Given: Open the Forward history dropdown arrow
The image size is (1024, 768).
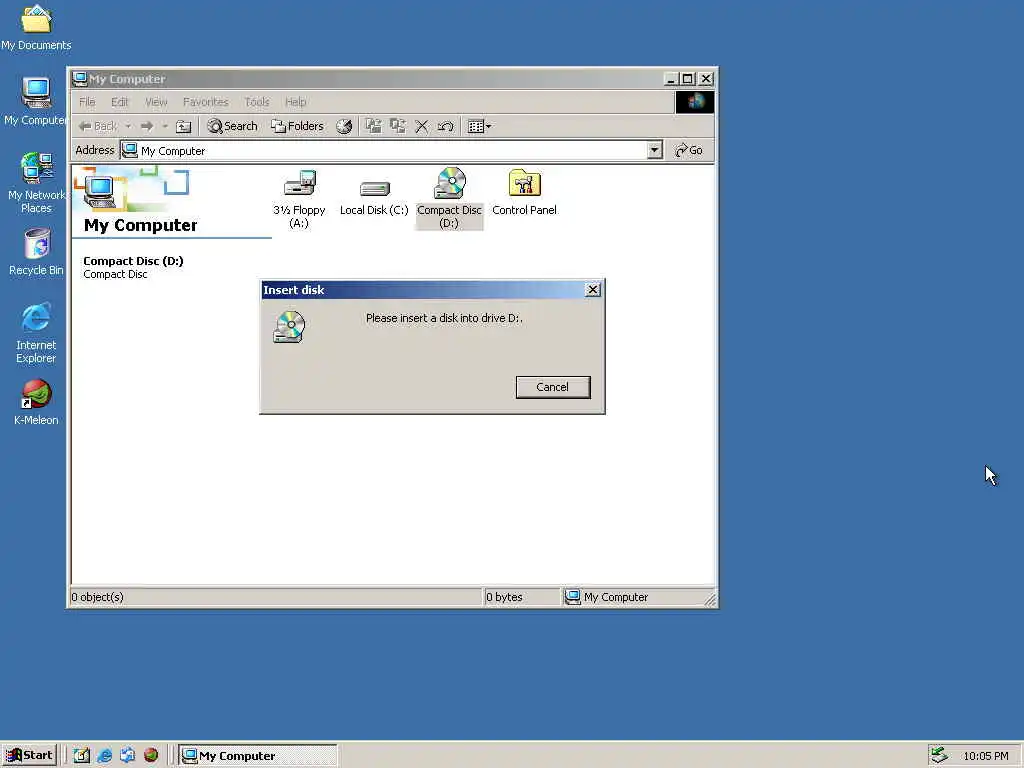Looking at the screenshot, I should coord(165,126).
